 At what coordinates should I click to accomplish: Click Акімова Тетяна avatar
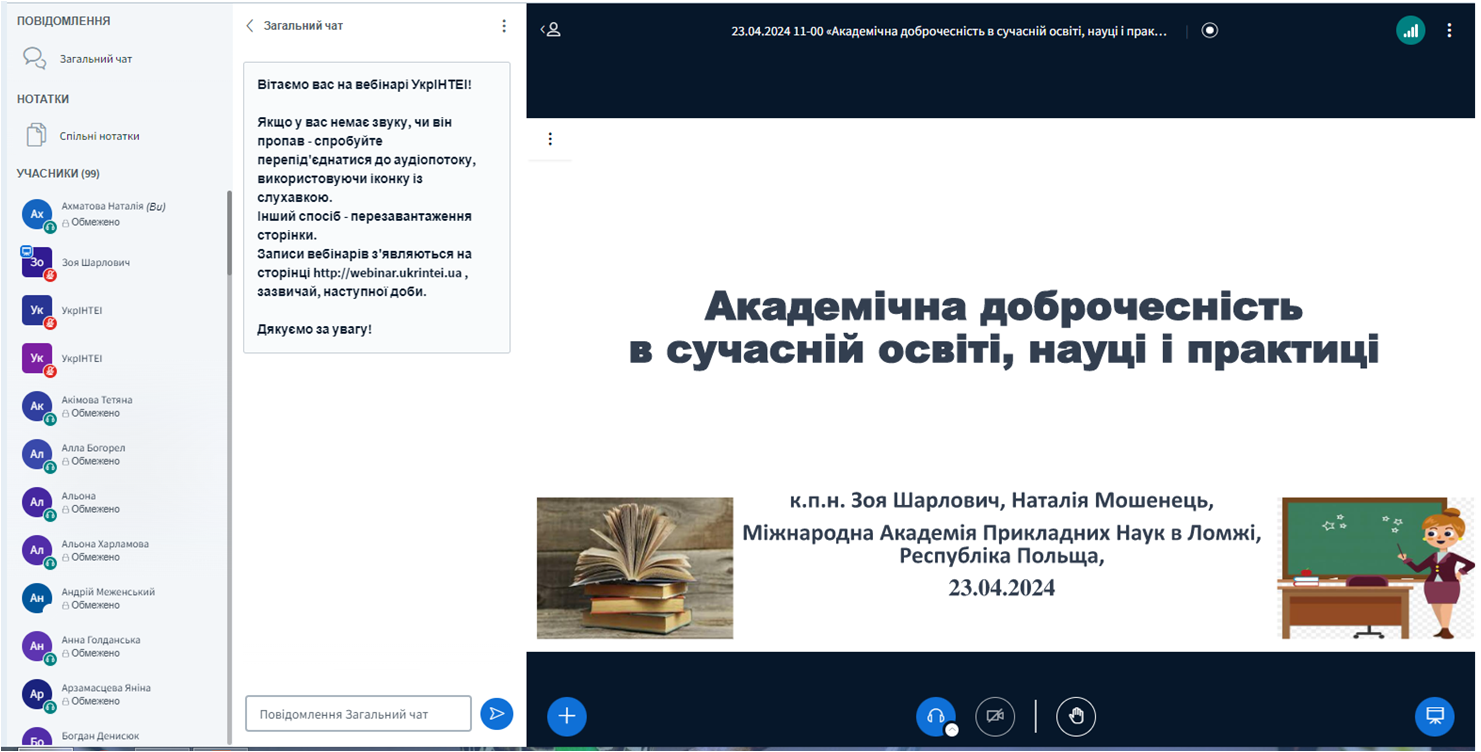click(37, 406)
